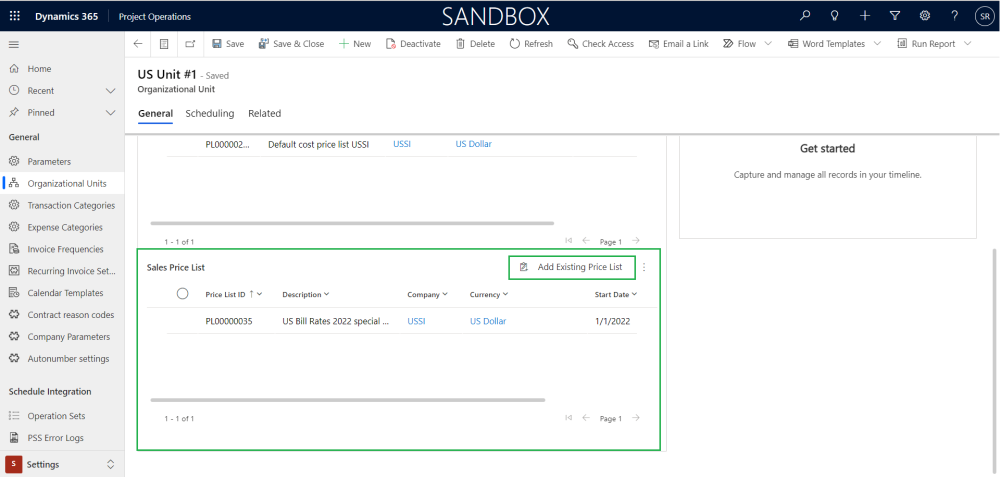This screenshot has height=477, width=1000.
Task: Open the lightbulb assistant icon
Action: point(834,16)
